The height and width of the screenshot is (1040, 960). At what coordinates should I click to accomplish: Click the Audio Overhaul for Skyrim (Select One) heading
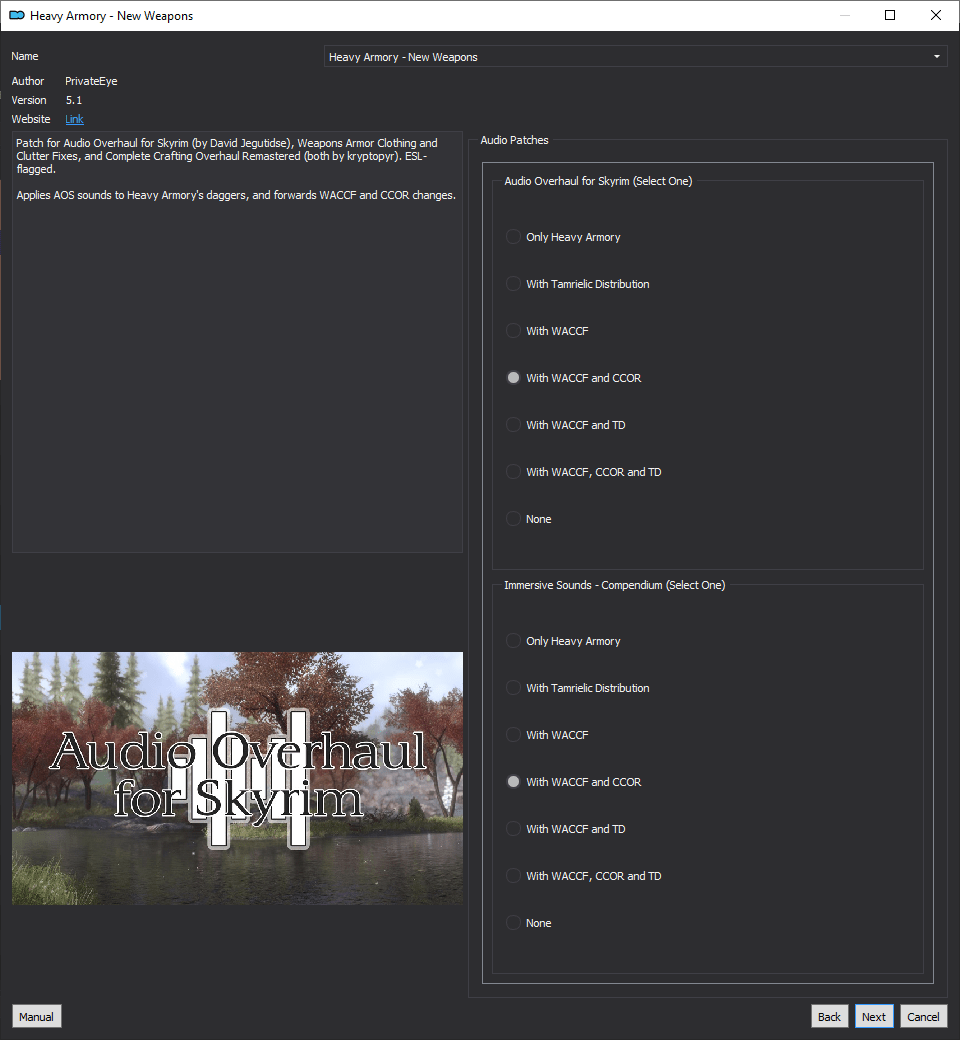point(598,181)
